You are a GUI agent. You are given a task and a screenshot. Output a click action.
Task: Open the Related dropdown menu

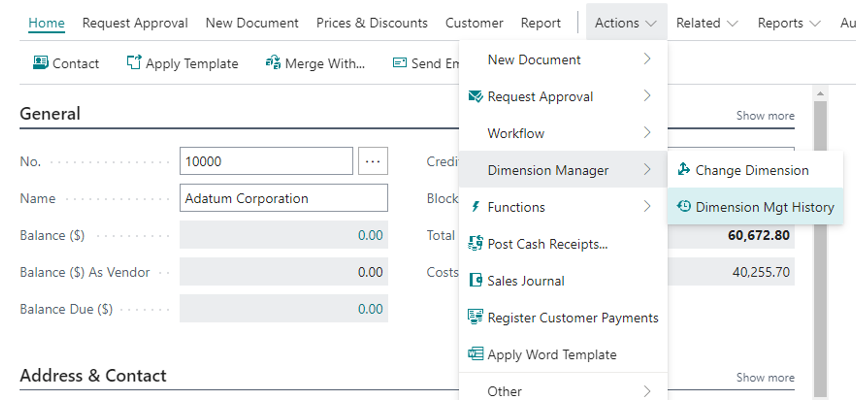click(706, 23)
